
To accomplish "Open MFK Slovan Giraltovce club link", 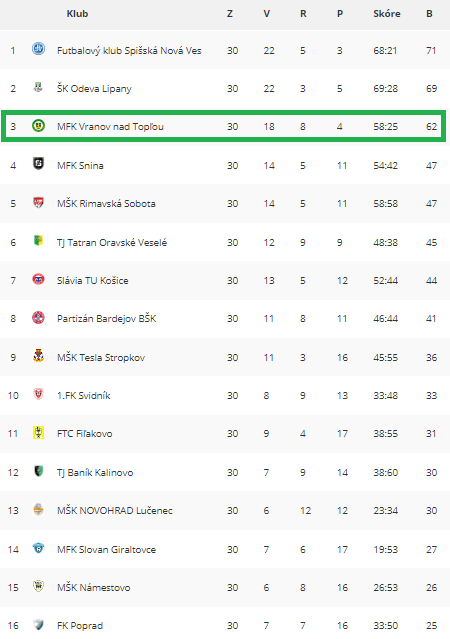I will click(x=106, y=549).
